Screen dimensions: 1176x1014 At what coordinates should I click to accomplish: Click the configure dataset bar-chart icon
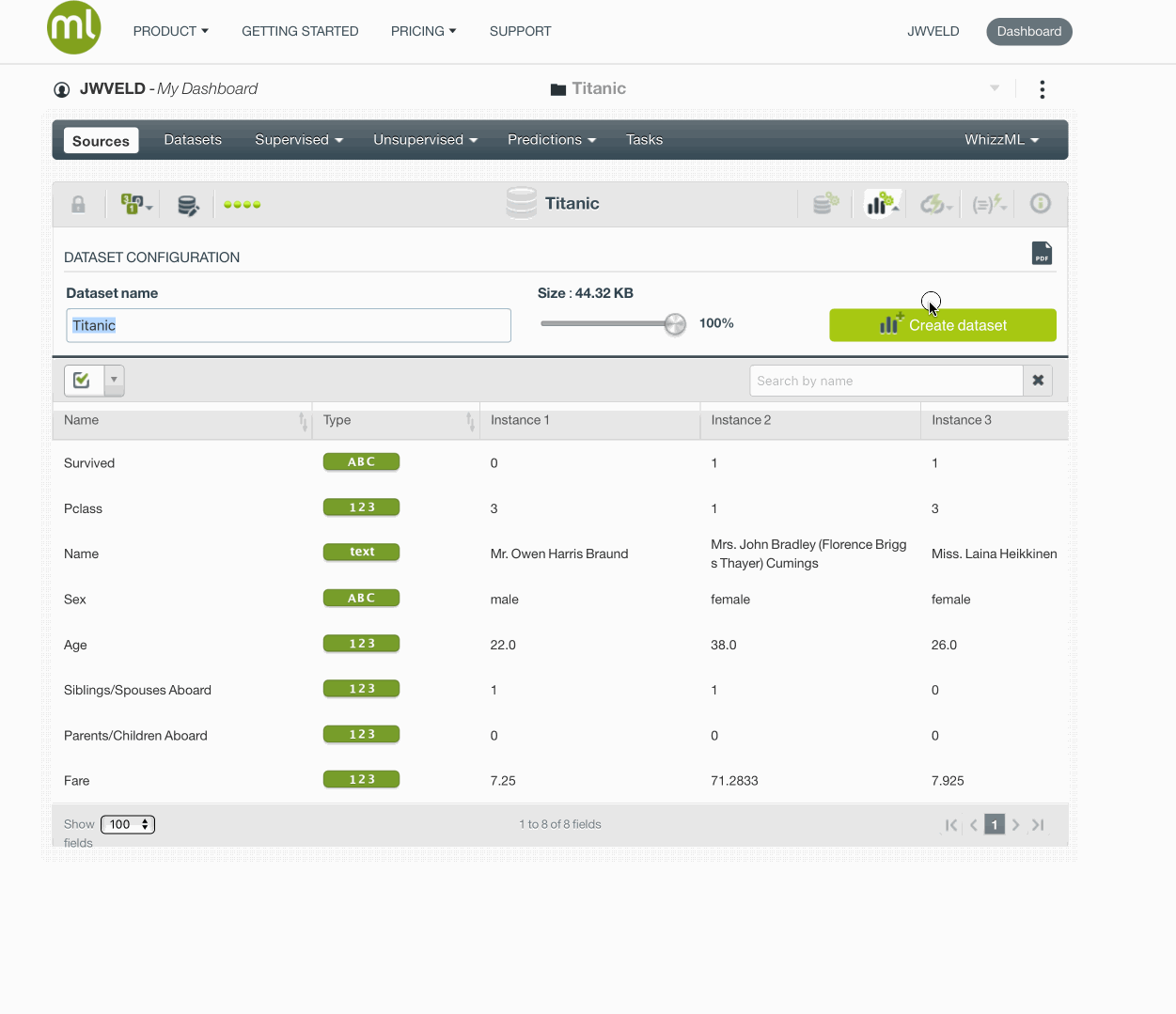pos(881,203)
